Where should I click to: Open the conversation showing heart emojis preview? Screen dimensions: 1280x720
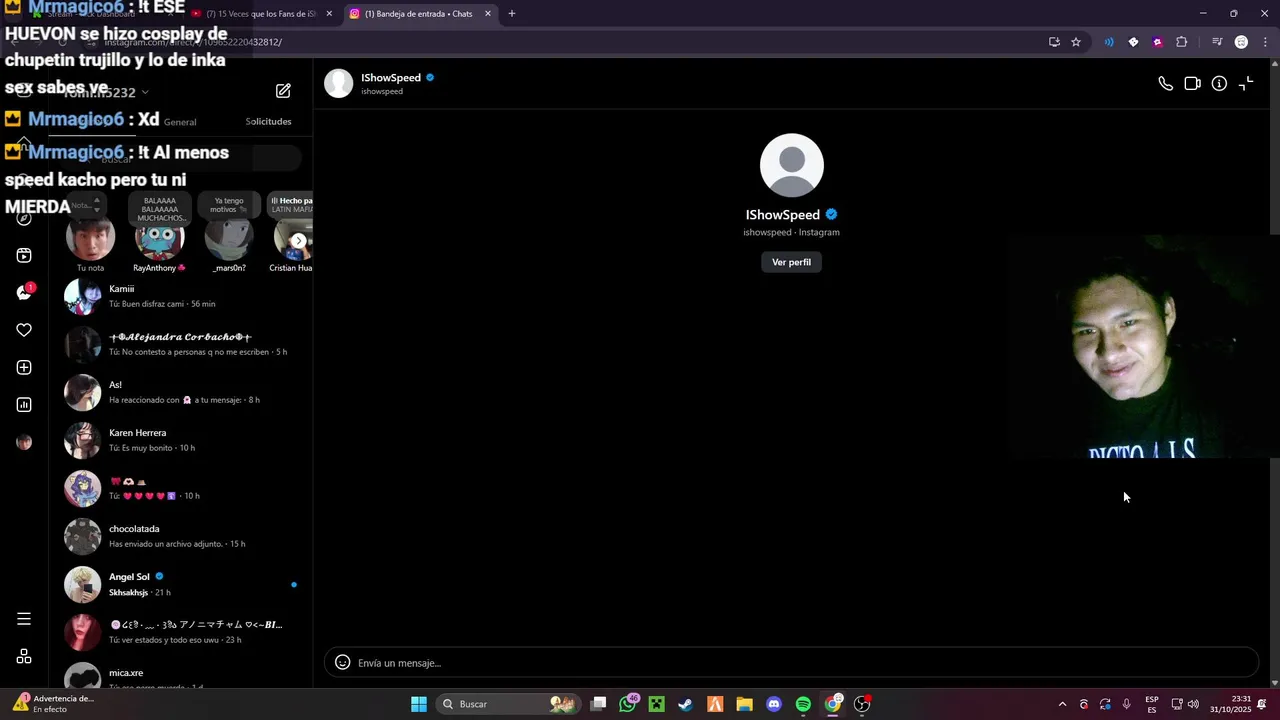[x=181, y=488]
